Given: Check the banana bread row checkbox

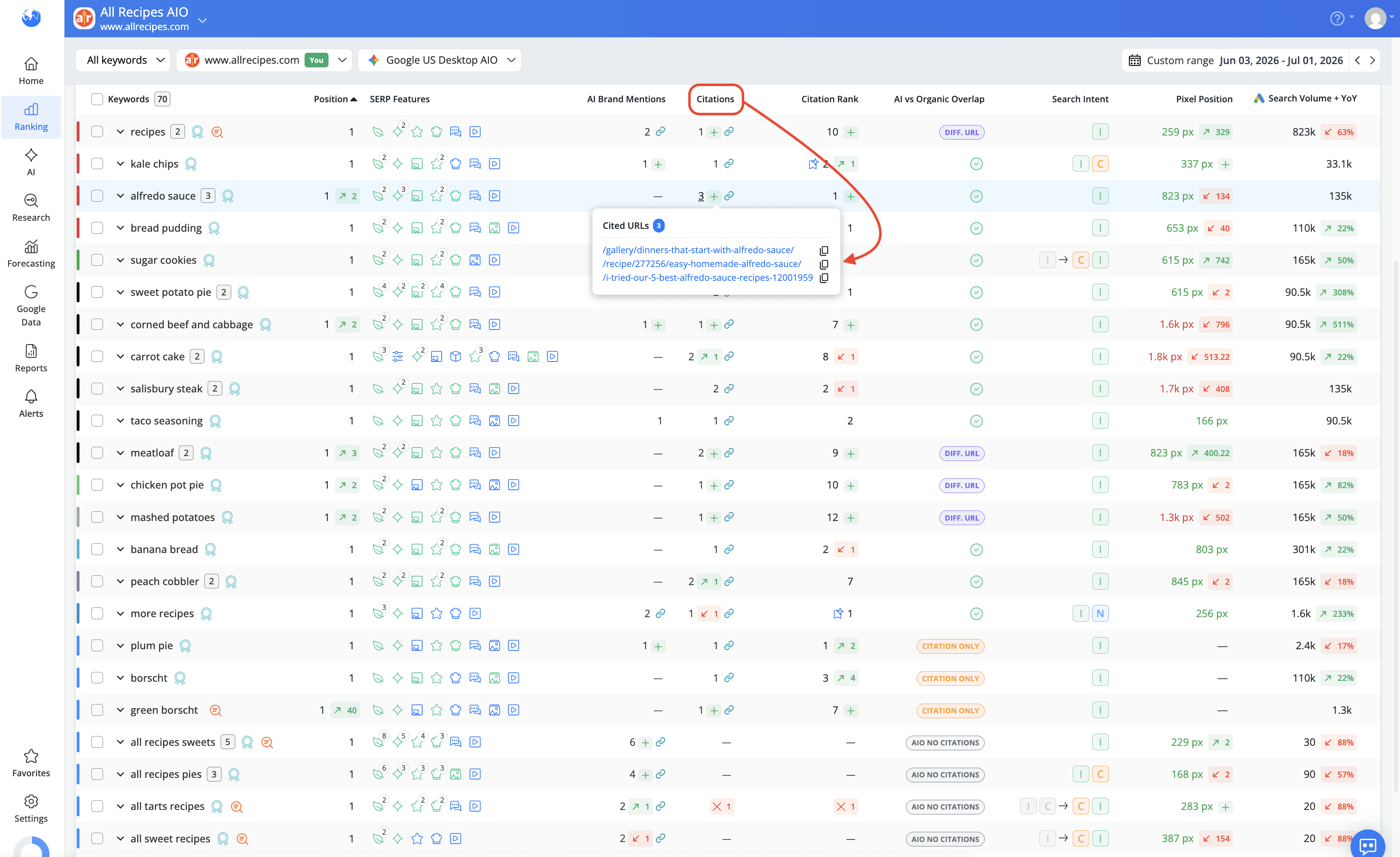Looking at the screenshot, I should pos(97,549).
